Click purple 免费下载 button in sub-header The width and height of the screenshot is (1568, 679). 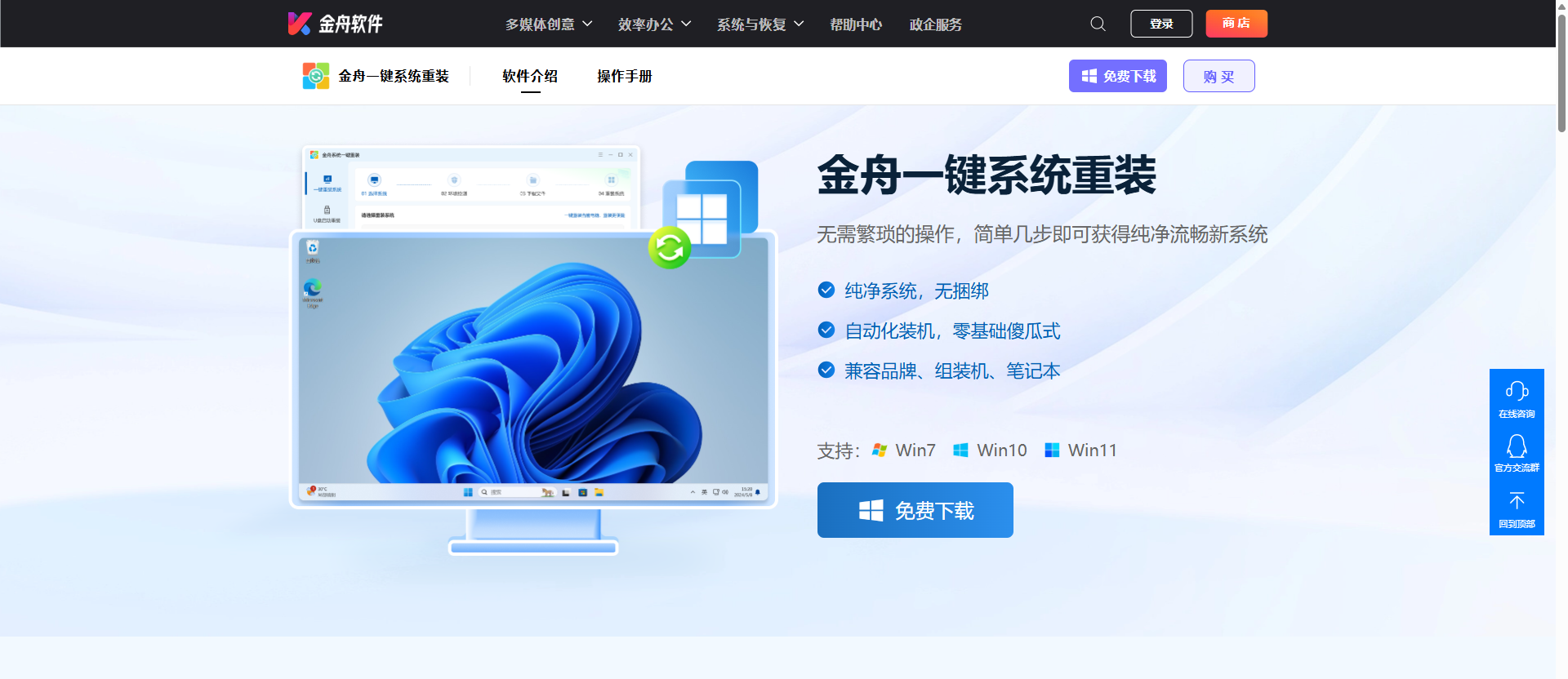[x=1118, y=76]
